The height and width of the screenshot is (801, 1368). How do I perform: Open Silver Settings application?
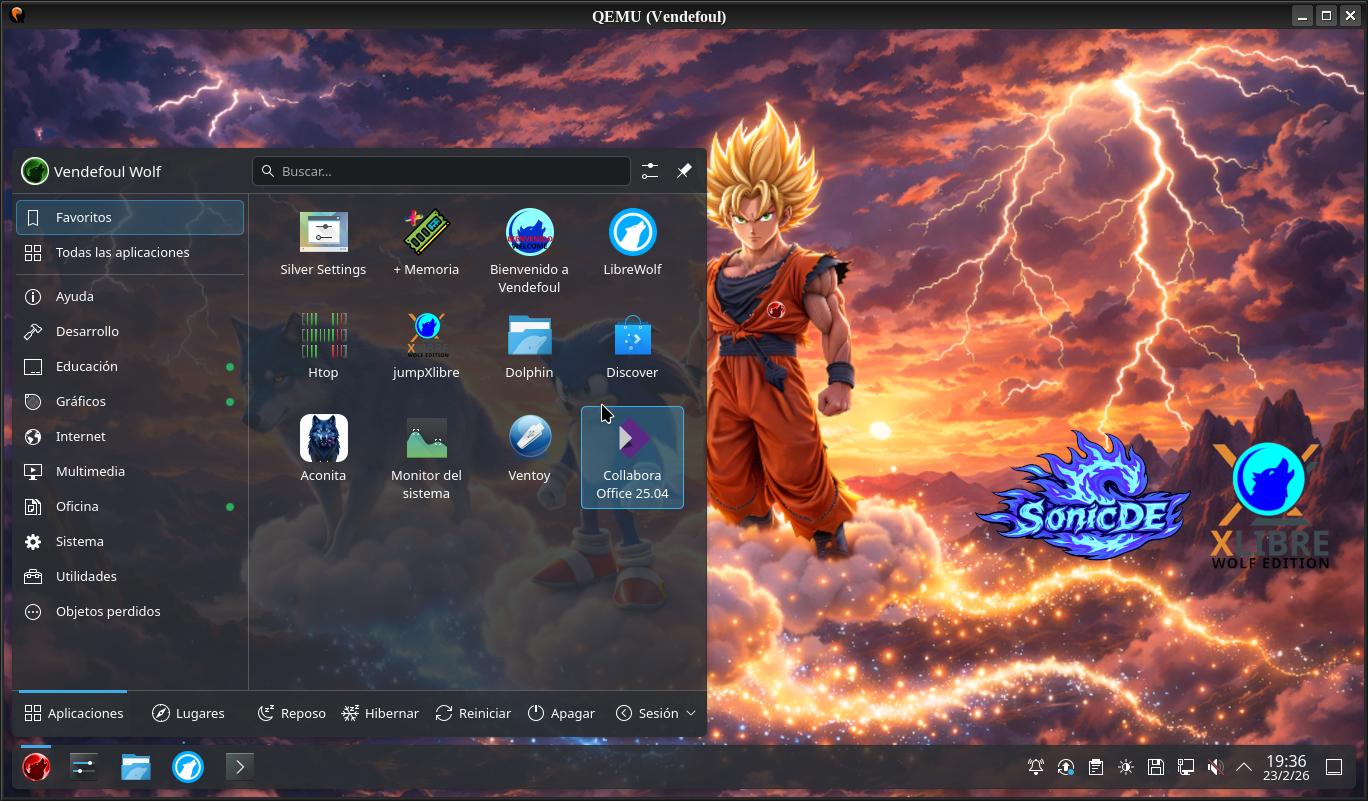(323, 233)
